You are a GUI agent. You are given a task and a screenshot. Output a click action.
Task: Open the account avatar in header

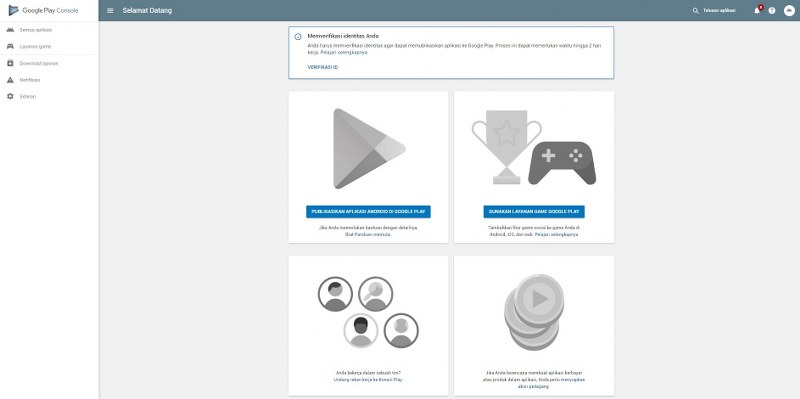coord(789,11)
